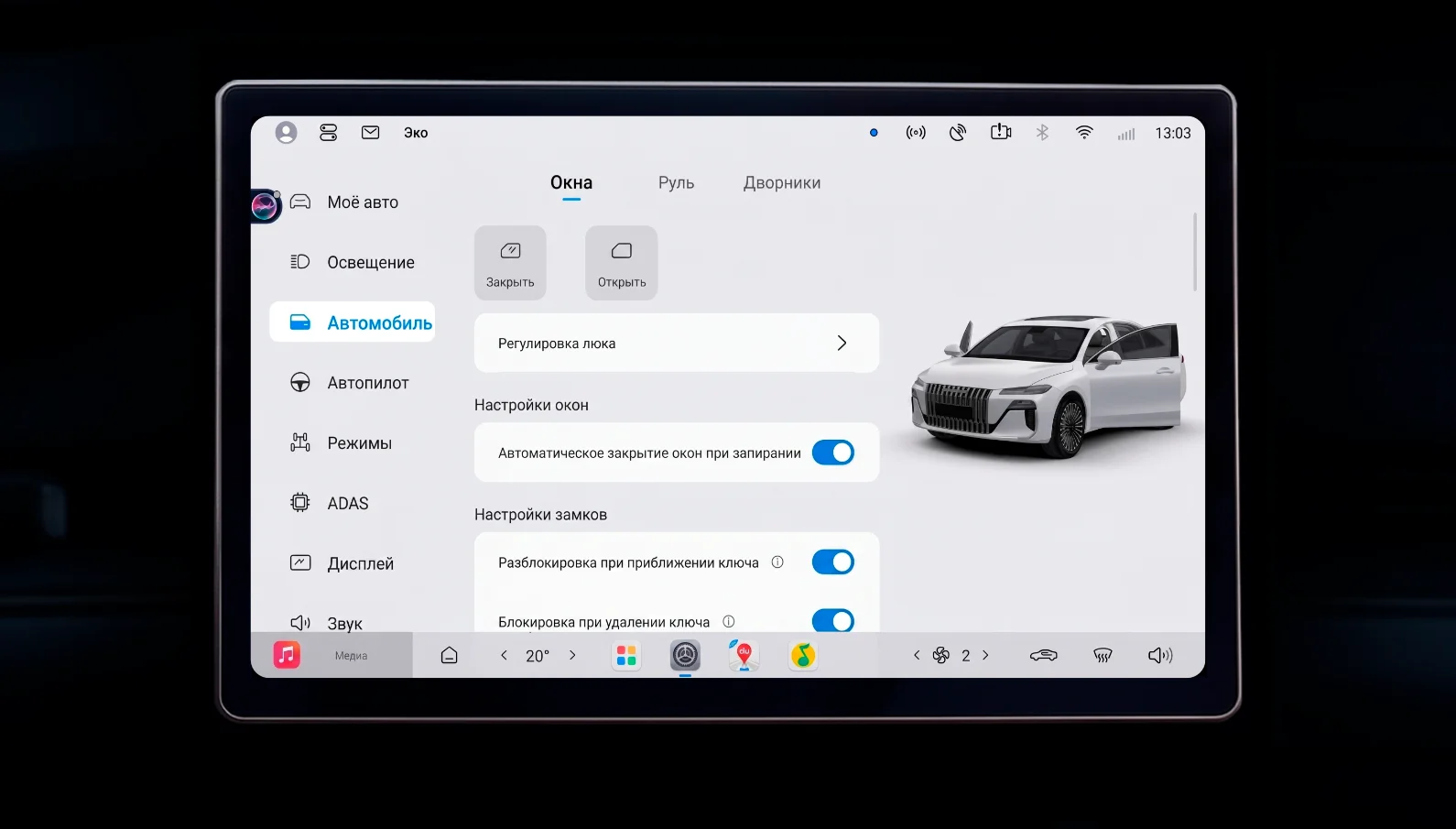
Task: Decrease temperature with left arrow
Action: pyautogui.click(x=504, y=655)
